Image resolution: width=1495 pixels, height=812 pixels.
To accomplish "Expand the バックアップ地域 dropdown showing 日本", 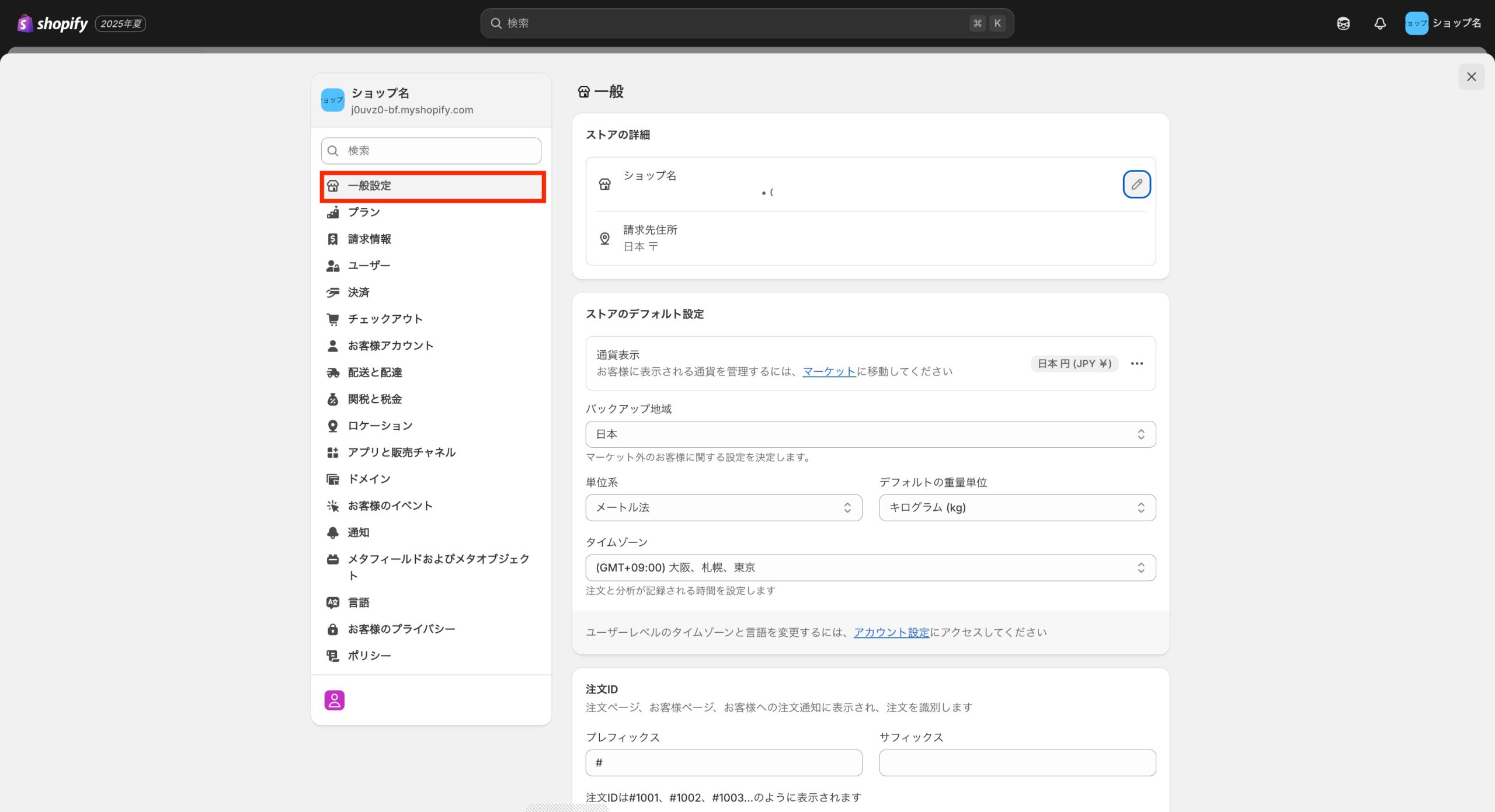I will pos(870,434).
